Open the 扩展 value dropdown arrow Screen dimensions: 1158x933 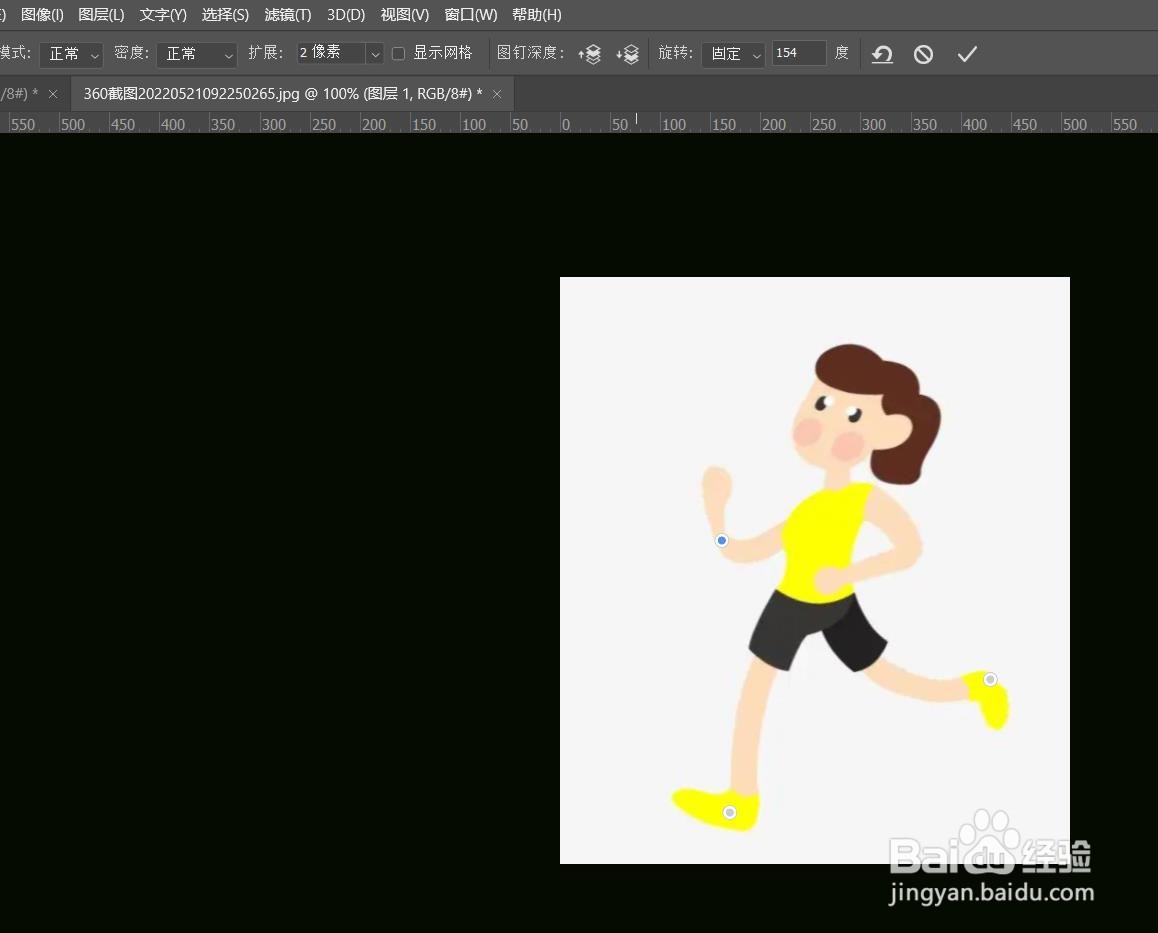375,53
